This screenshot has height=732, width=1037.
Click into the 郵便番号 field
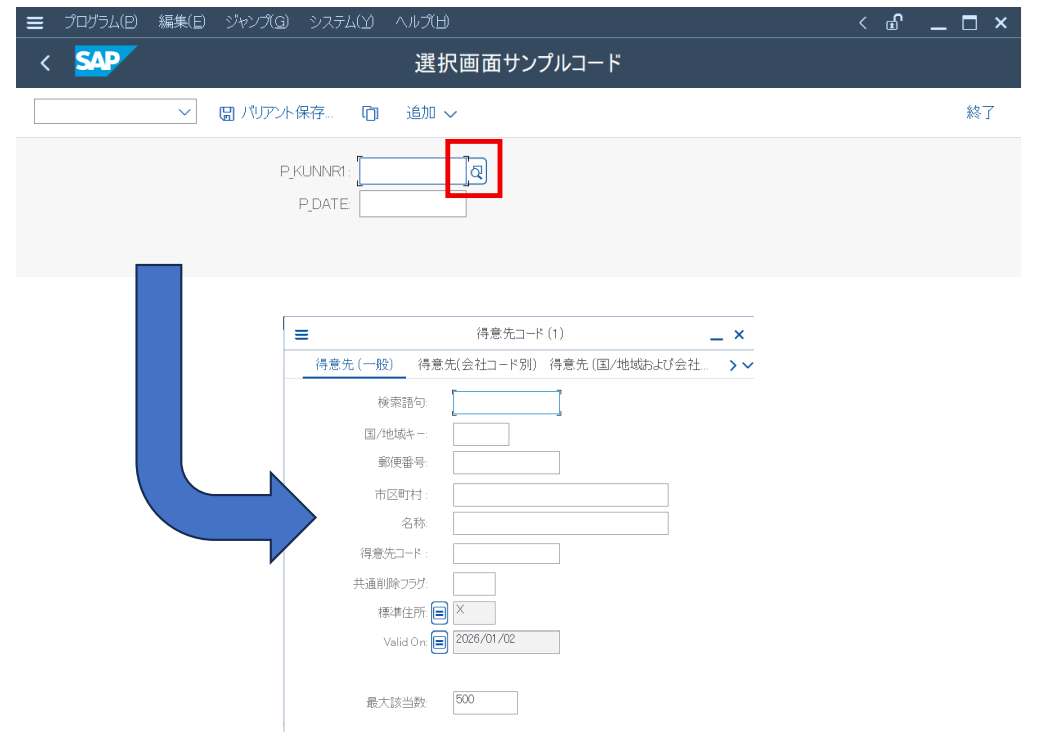506,463
